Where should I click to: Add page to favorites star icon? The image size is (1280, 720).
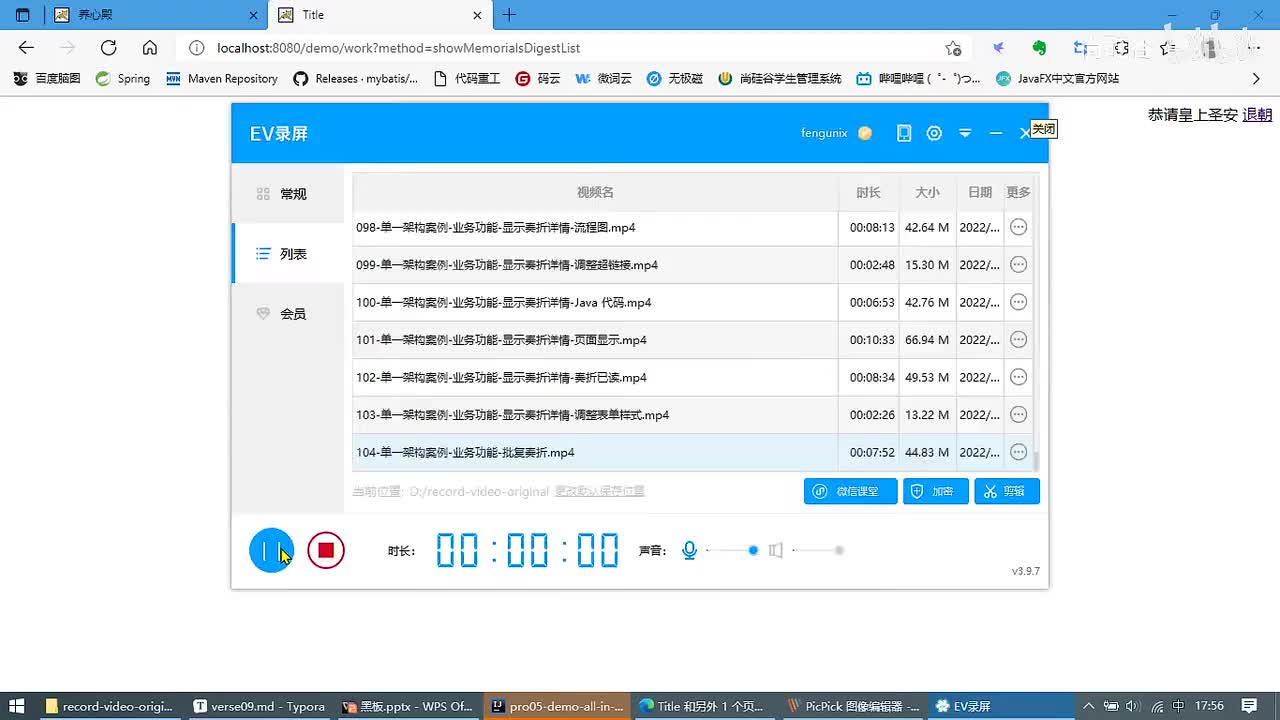(x=953, y=48)
